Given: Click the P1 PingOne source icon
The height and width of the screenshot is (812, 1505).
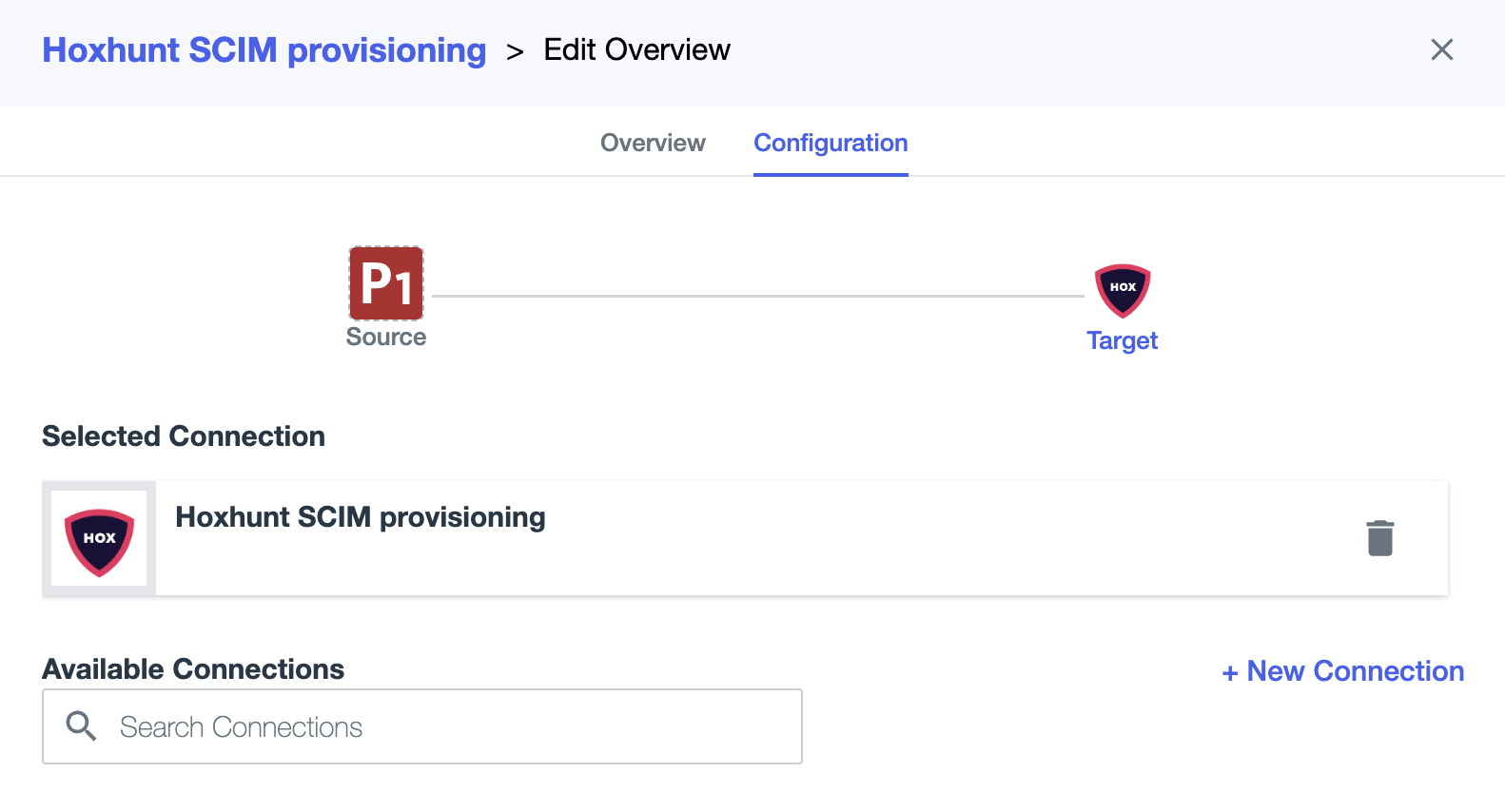Looking at the screenshot, I should (x=386, y=283).
